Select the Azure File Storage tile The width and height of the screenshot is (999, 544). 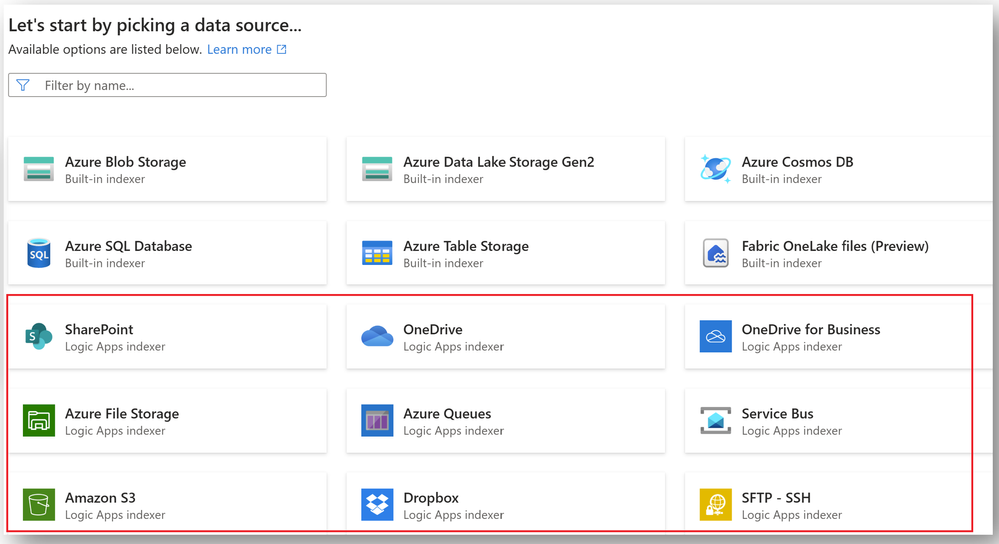pos(168,420)
